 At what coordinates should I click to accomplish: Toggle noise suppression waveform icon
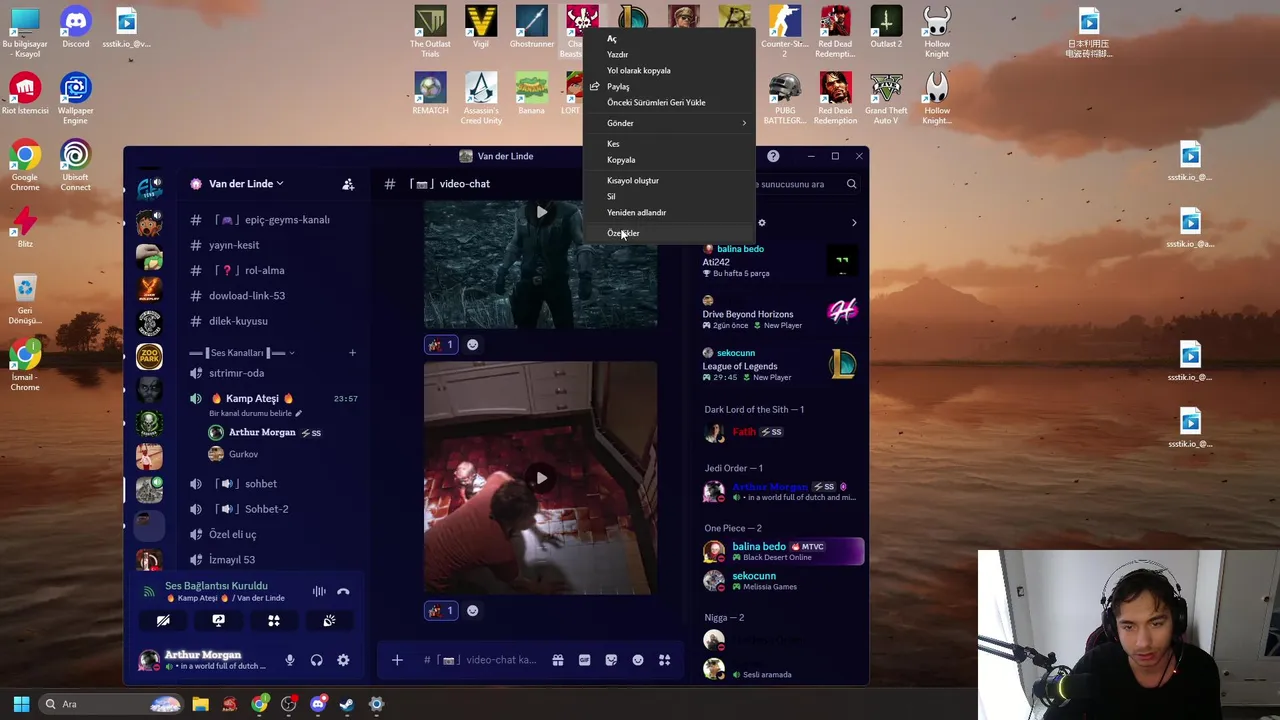(x=319, y=591)
